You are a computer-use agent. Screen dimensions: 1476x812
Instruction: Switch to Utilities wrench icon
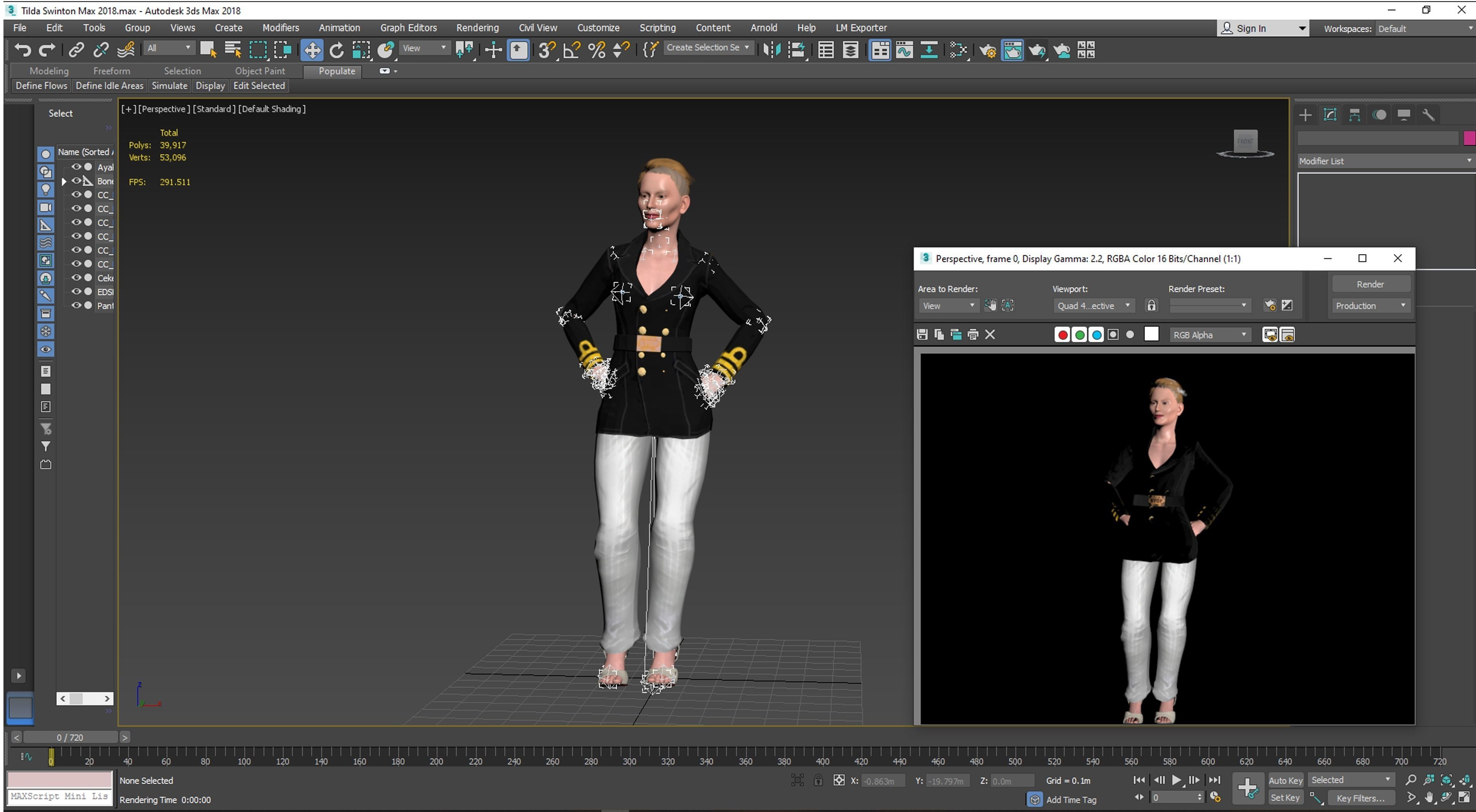coord(1428,115)
